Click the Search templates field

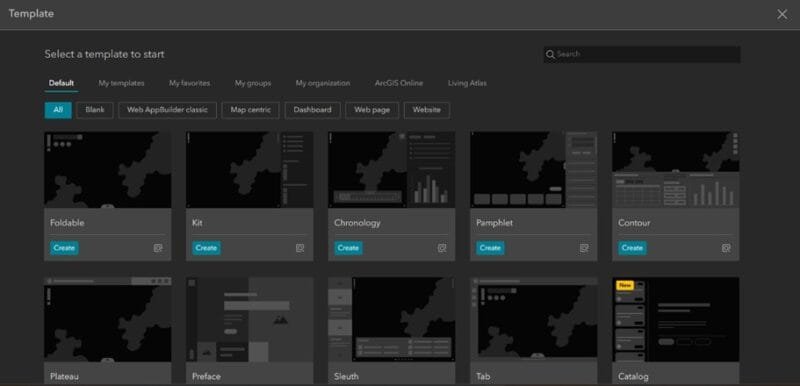(x=642, y=54)
